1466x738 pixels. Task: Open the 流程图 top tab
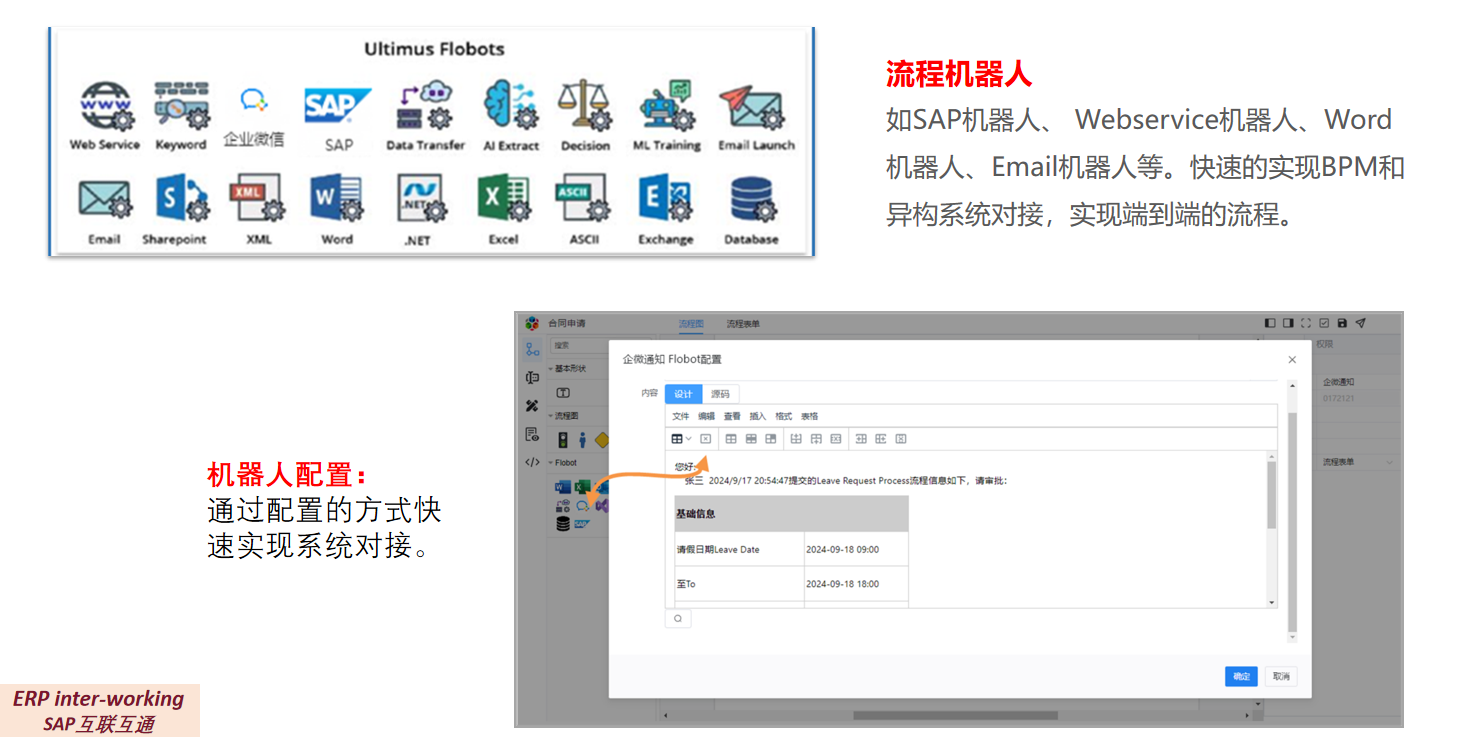(x=691, y=324)
